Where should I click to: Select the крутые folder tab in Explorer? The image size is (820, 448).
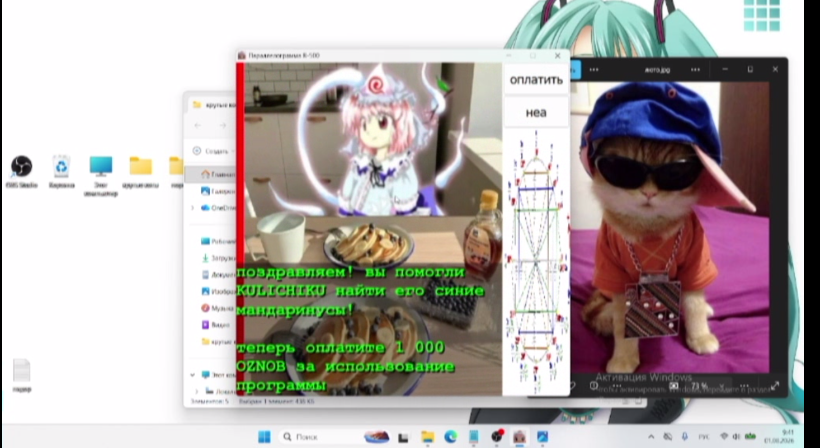(x=212, y=105)
